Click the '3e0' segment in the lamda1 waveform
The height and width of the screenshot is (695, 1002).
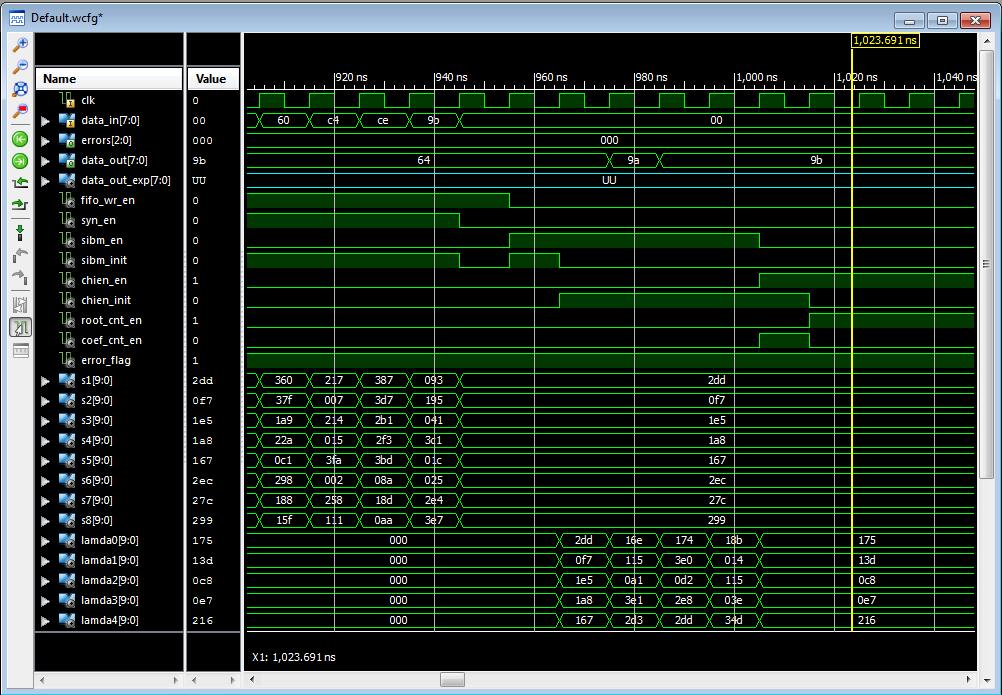(684, 560)
